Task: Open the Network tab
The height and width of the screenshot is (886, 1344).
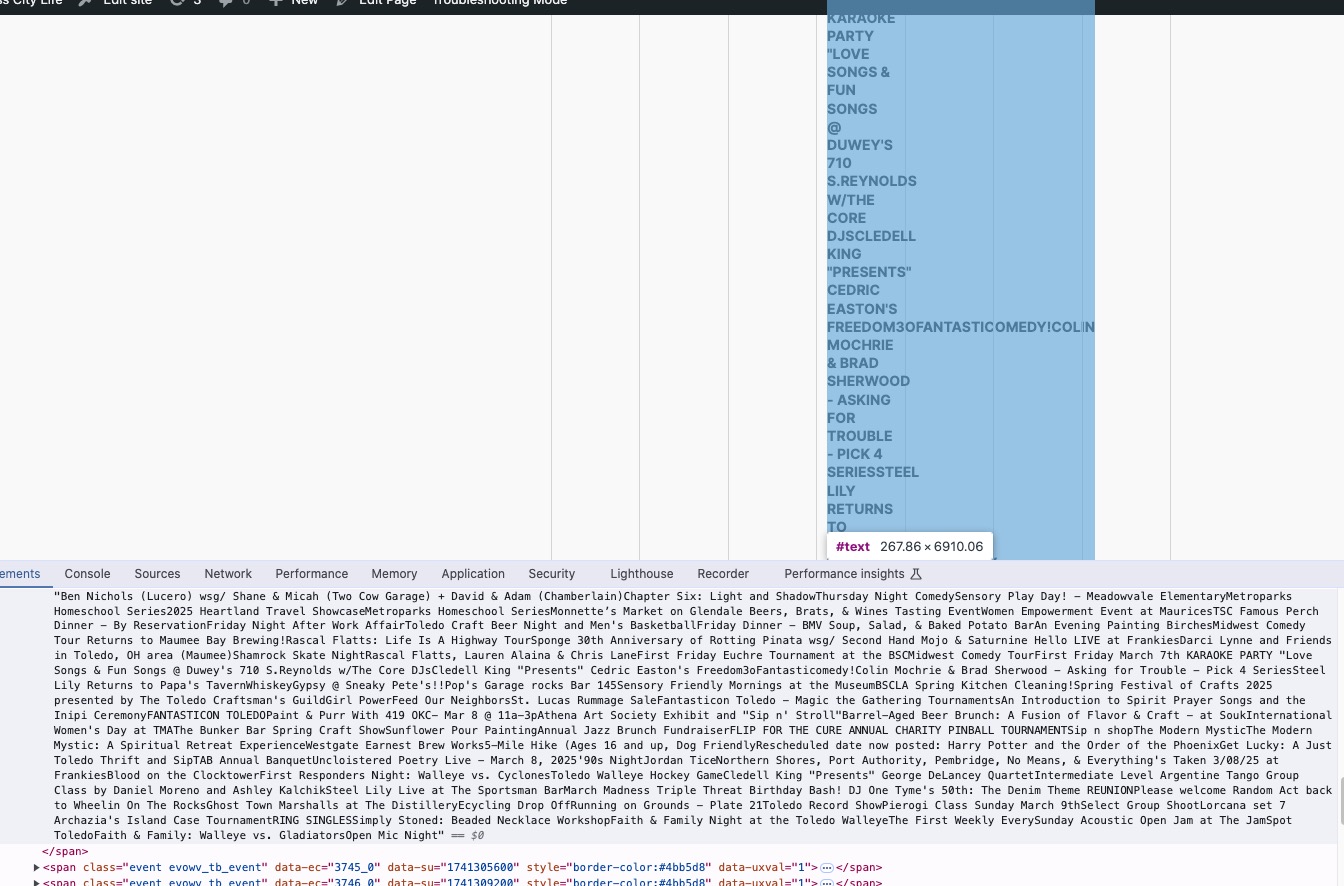Action: pos(228,574)
